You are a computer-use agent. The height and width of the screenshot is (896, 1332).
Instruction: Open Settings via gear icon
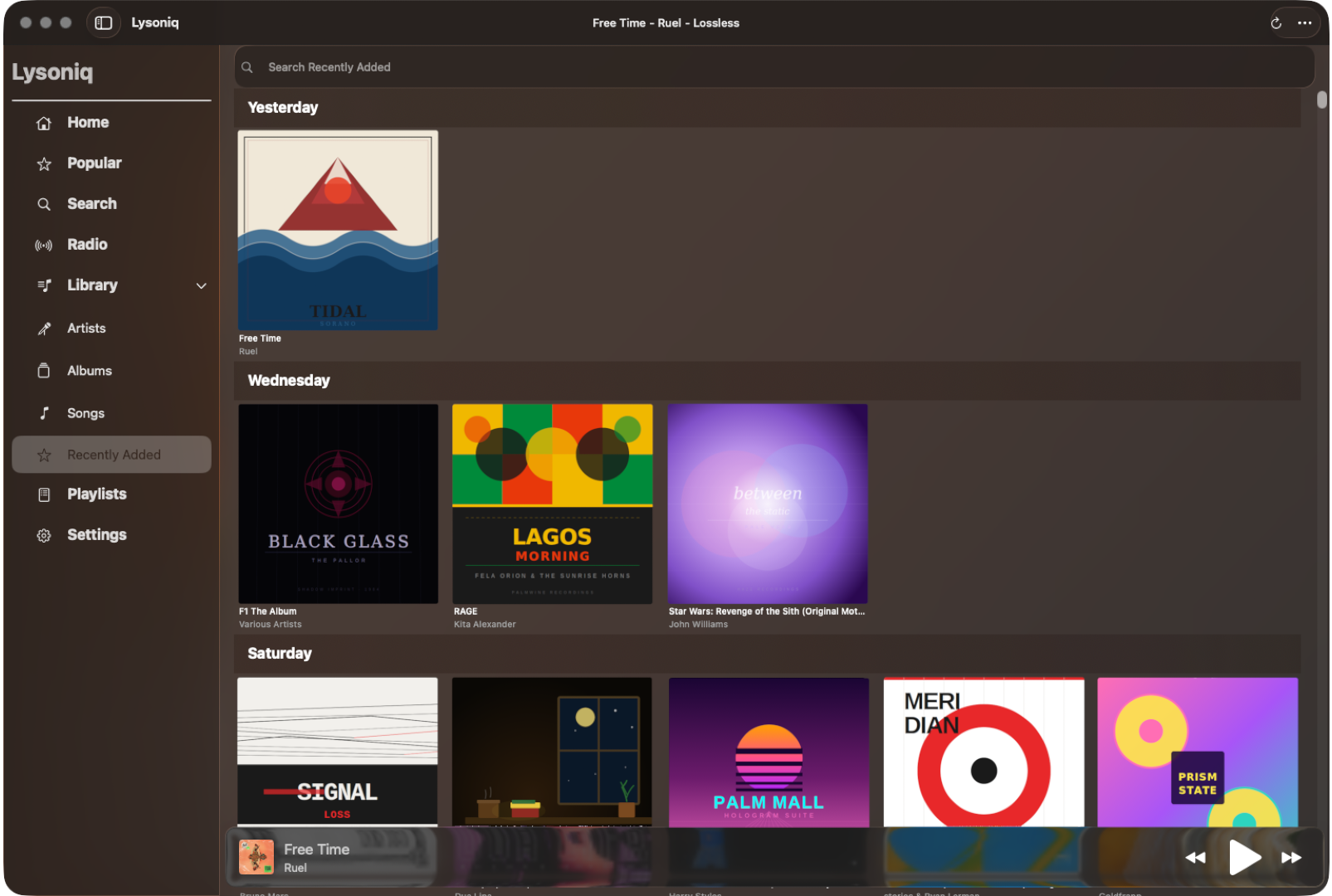click(x=43, y=534)
